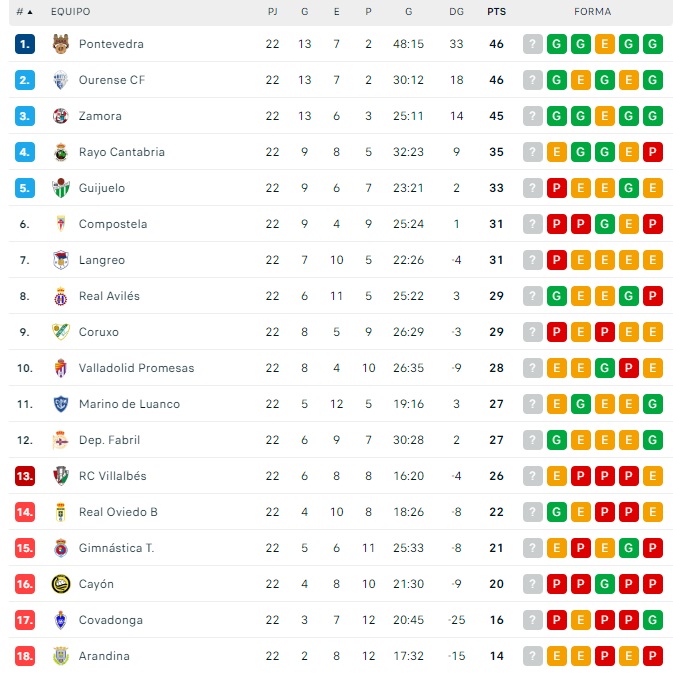673x673 pixels.
Task: Click the red position 18 badge
Action: click(25, 656)
